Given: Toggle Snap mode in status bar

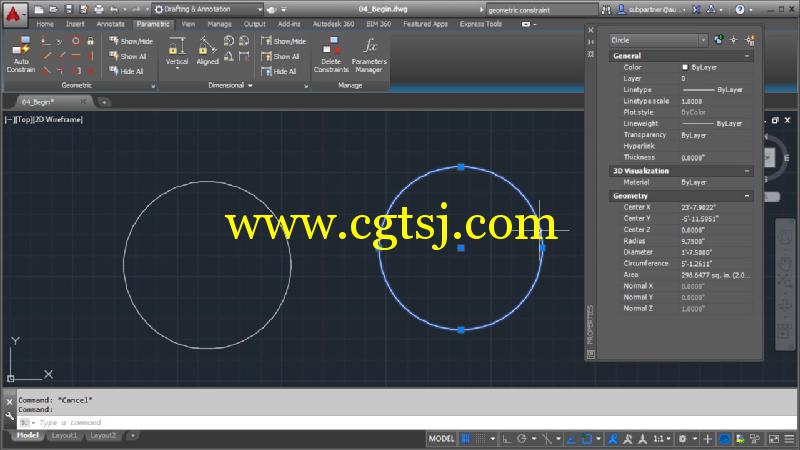Looking at the screenshot, I should [x=480, y=439].
